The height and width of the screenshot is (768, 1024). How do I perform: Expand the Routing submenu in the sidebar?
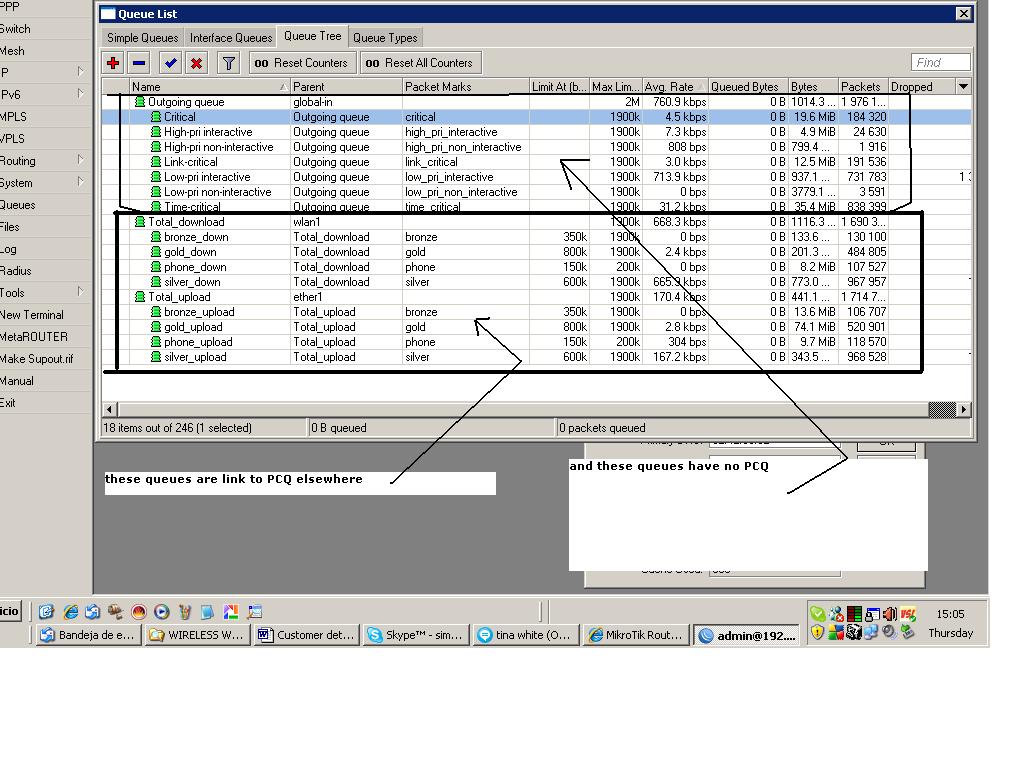[x=43, y=161]
